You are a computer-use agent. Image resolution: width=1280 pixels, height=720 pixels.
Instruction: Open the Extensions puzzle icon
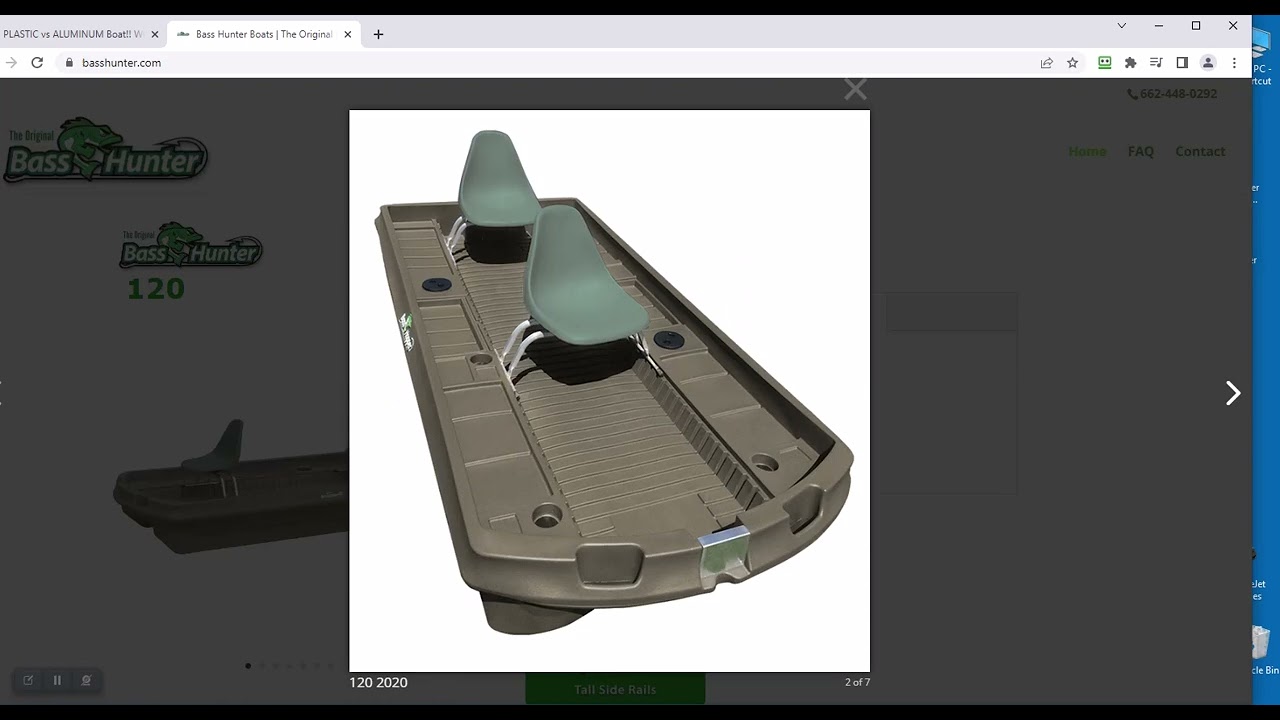[1130, 62]
